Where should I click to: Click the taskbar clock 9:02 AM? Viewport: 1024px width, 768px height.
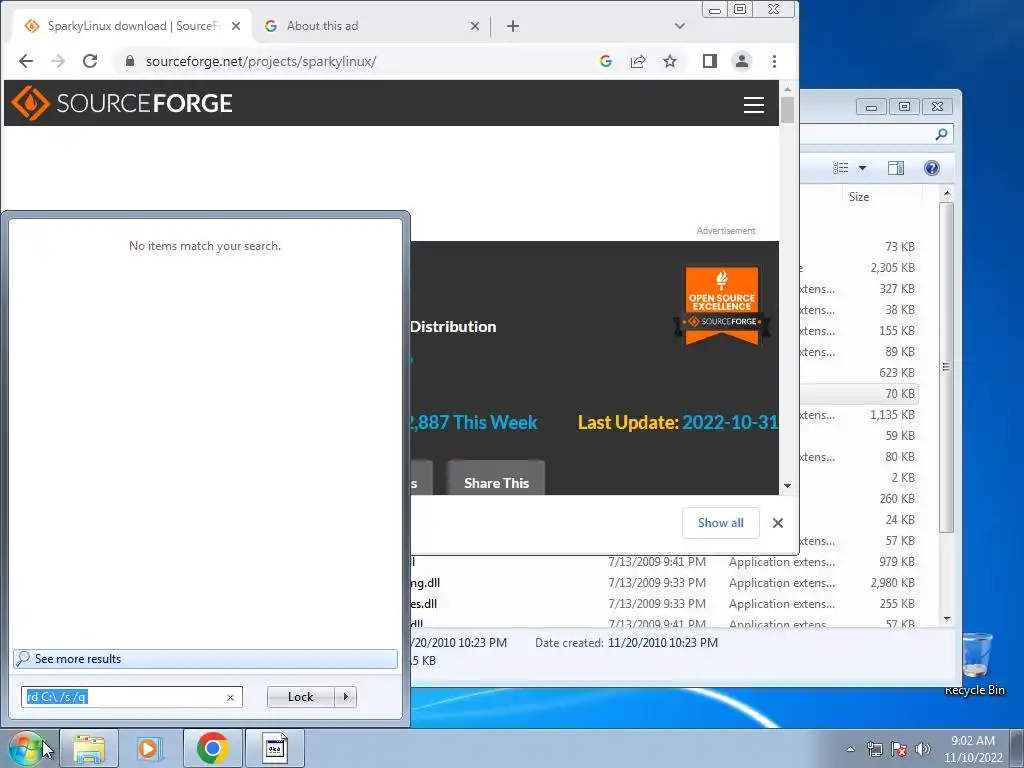[x=972, y=741]
